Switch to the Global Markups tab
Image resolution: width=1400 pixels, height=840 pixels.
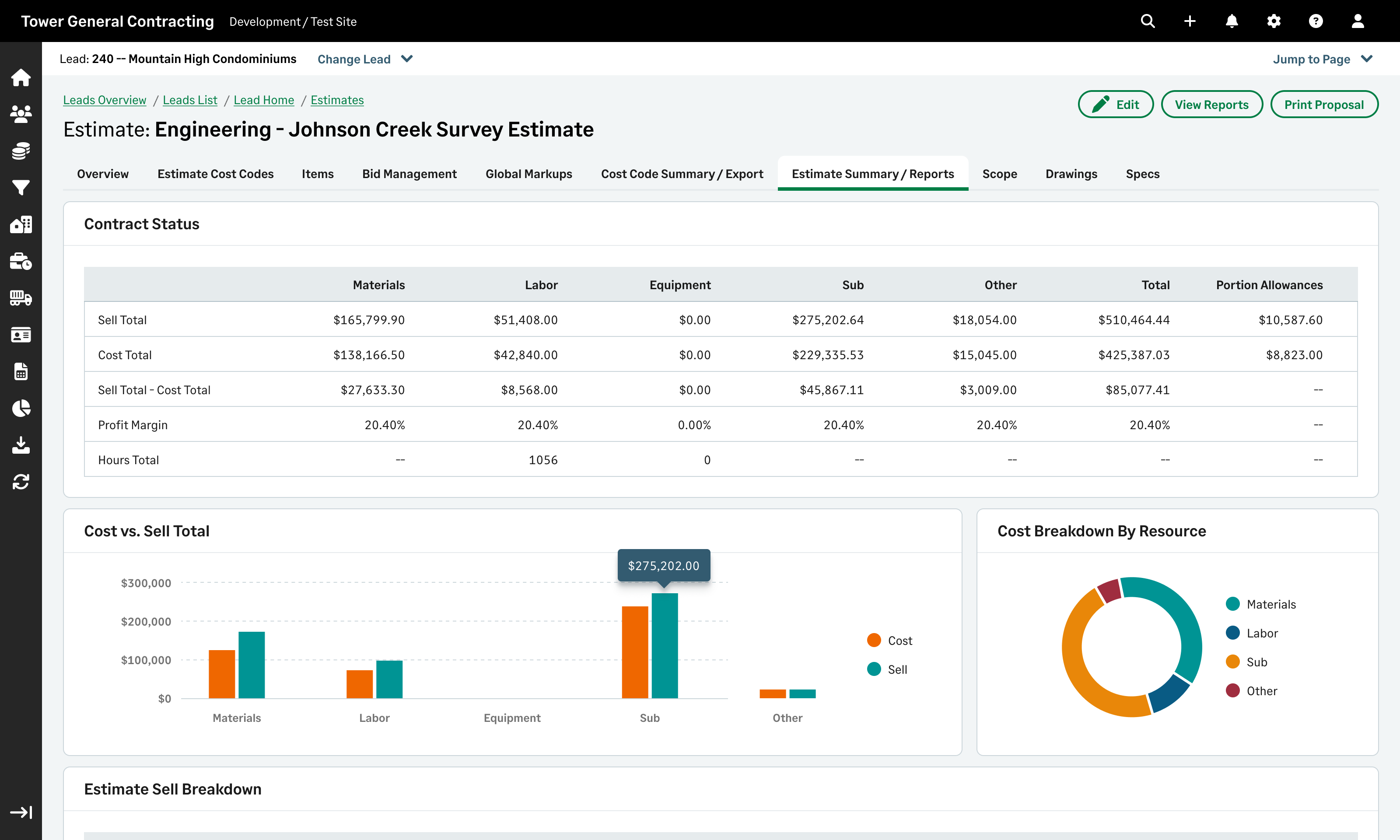click(x=528, y=174)
